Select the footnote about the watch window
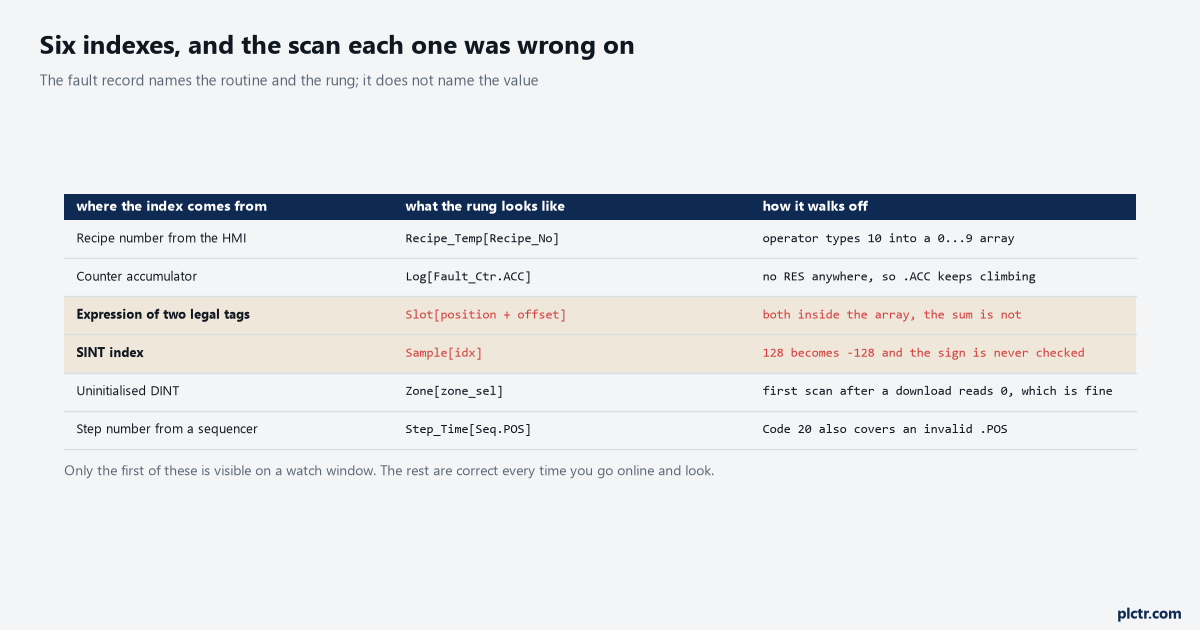This screenshot has height=630, width=1200. (x=389, y=470)
